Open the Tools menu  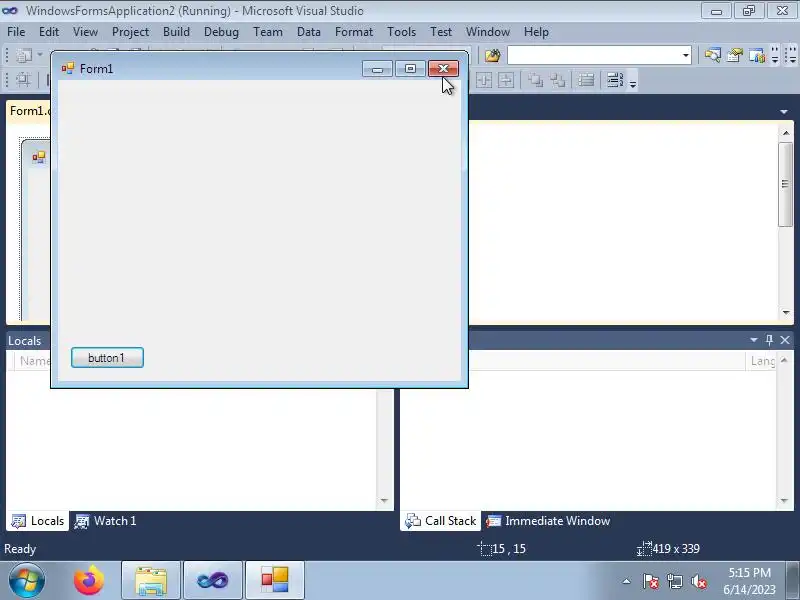click(402, 32)
